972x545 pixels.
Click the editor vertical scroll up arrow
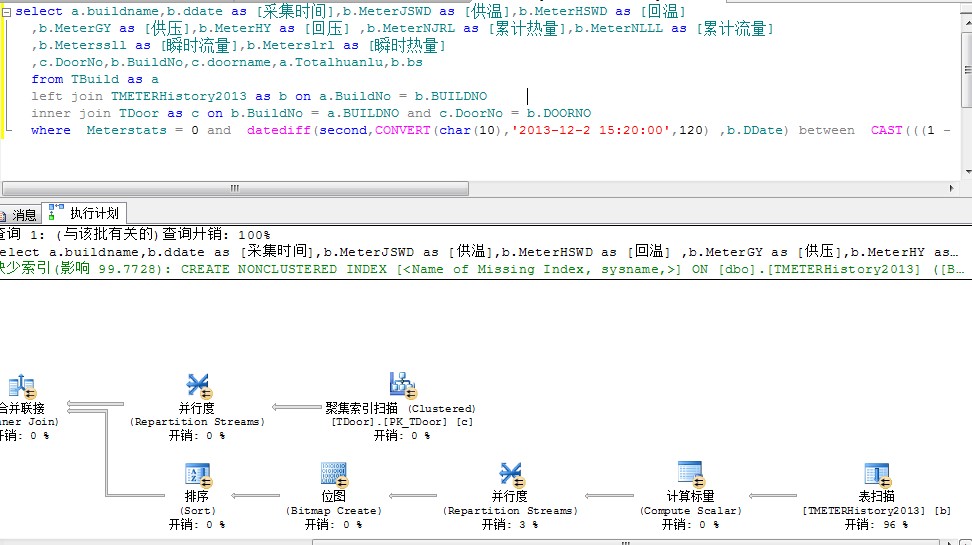click(967, 23)
